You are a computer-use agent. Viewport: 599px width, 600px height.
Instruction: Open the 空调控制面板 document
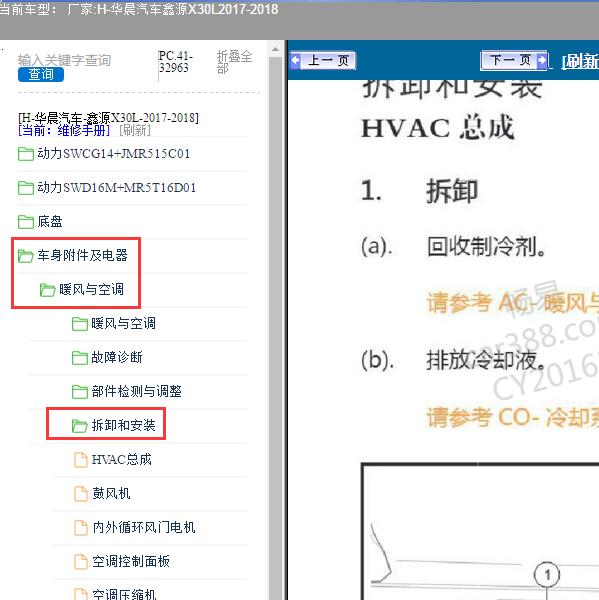click(131, 561)
